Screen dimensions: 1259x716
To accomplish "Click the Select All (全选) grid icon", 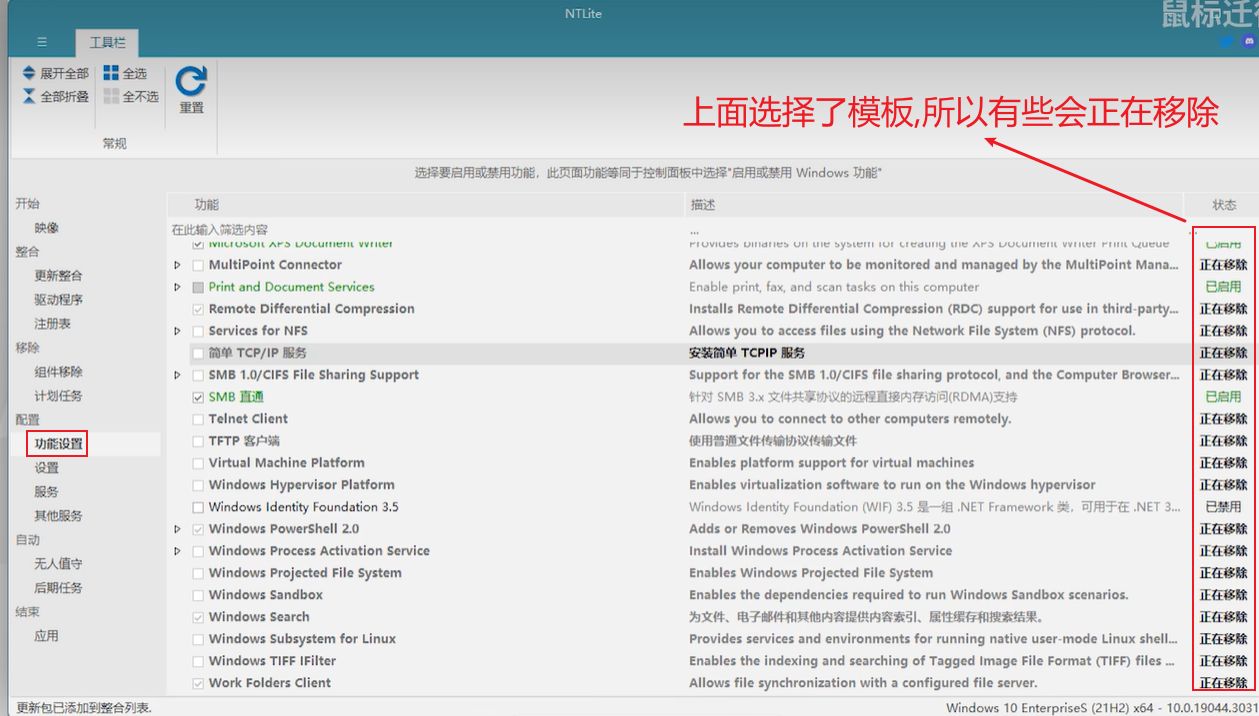I will 111,73.
